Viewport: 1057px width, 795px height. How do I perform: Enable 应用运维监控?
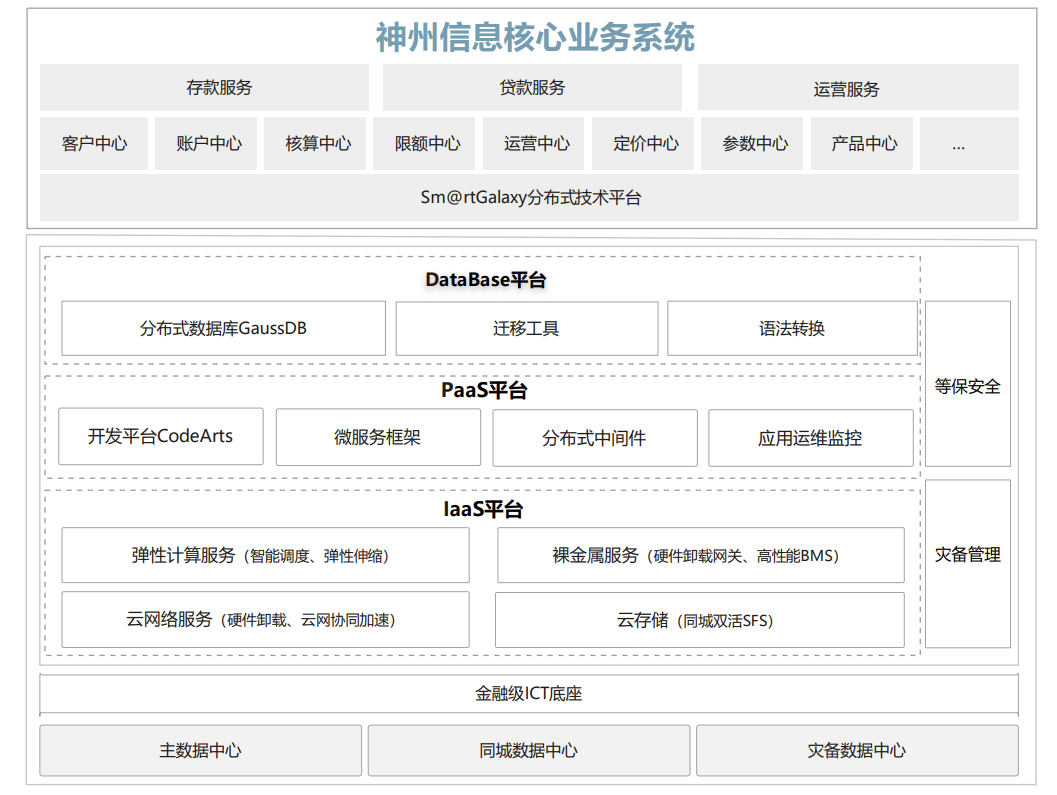(810, 438)
